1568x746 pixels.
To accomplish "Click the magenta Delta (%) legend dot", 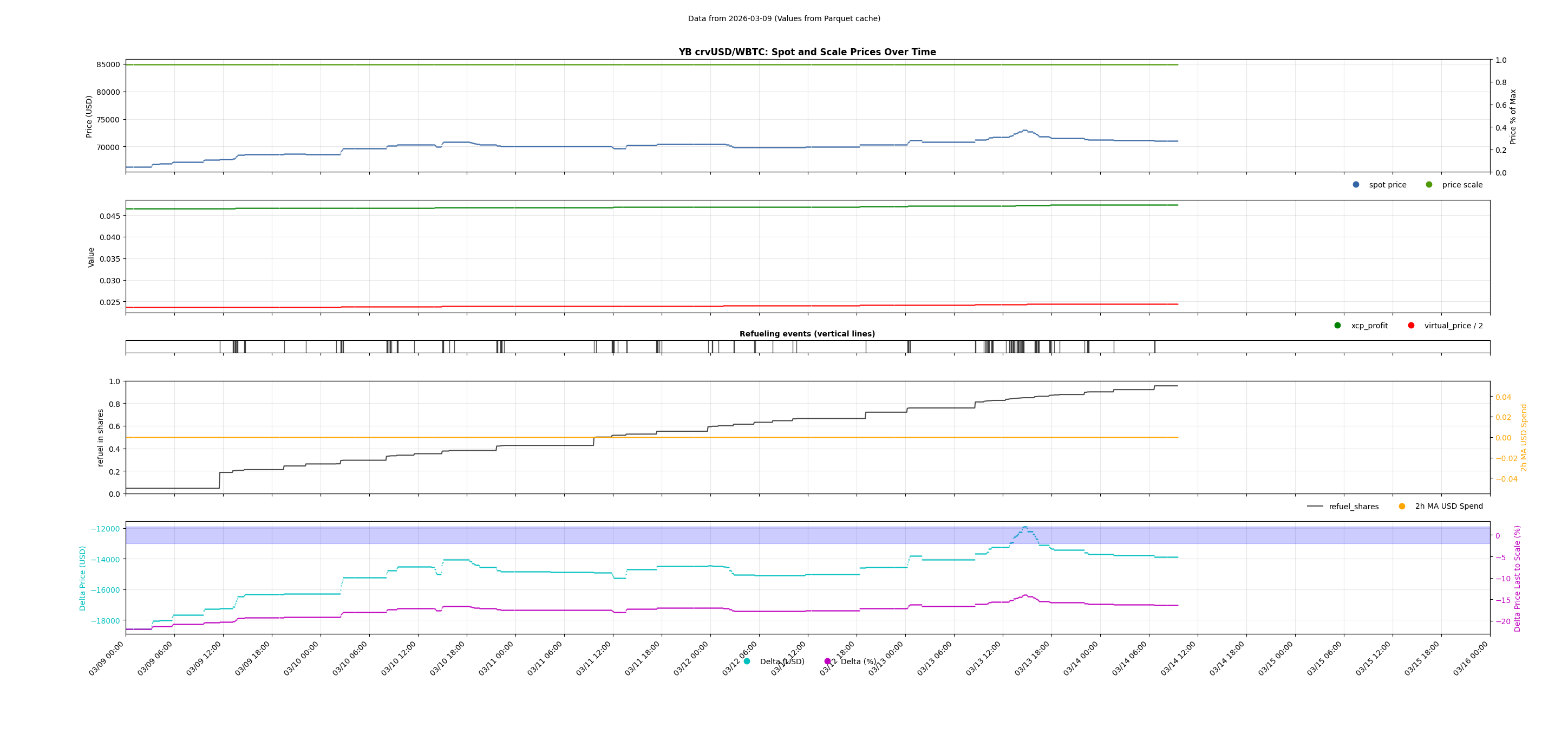I will click(x=826, y=661).
